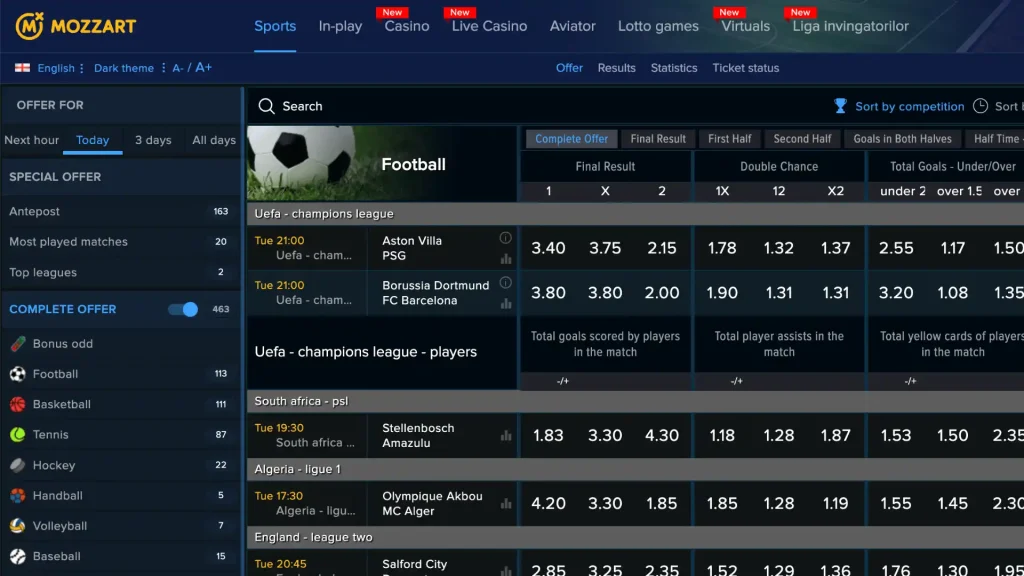The width and height of the screenshot is (1024, 576).
Task: Open Most played matches
Action: tap(121, 242)
